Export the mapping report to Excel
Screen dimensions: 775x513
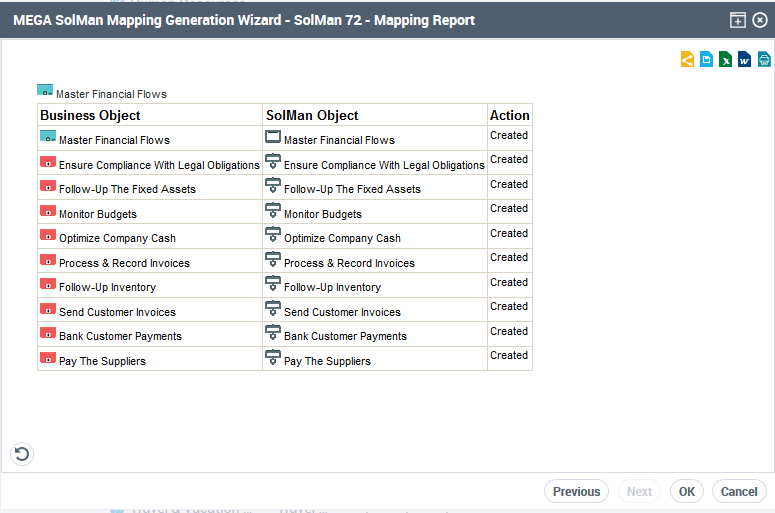725,60
